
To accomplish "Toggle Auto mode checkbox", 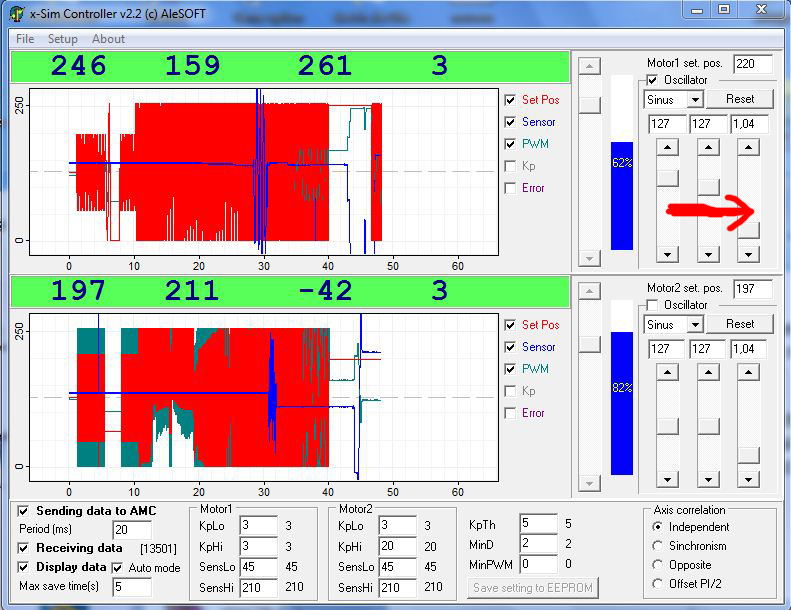I will pyautogui.click(x=117, y=568).
